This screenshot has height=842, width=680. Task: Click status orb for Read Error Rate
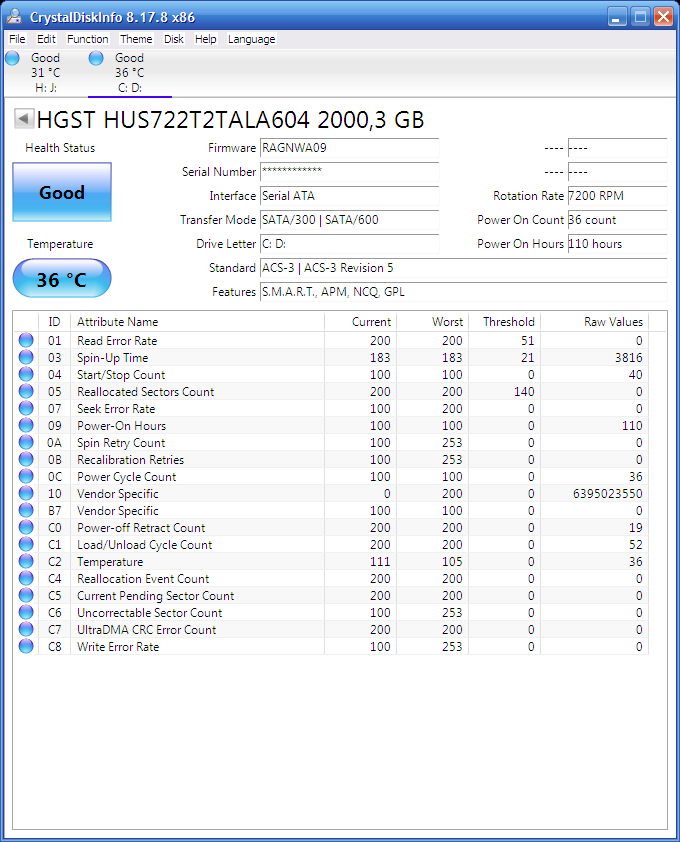pyautogui.click(x=26, y=340)
